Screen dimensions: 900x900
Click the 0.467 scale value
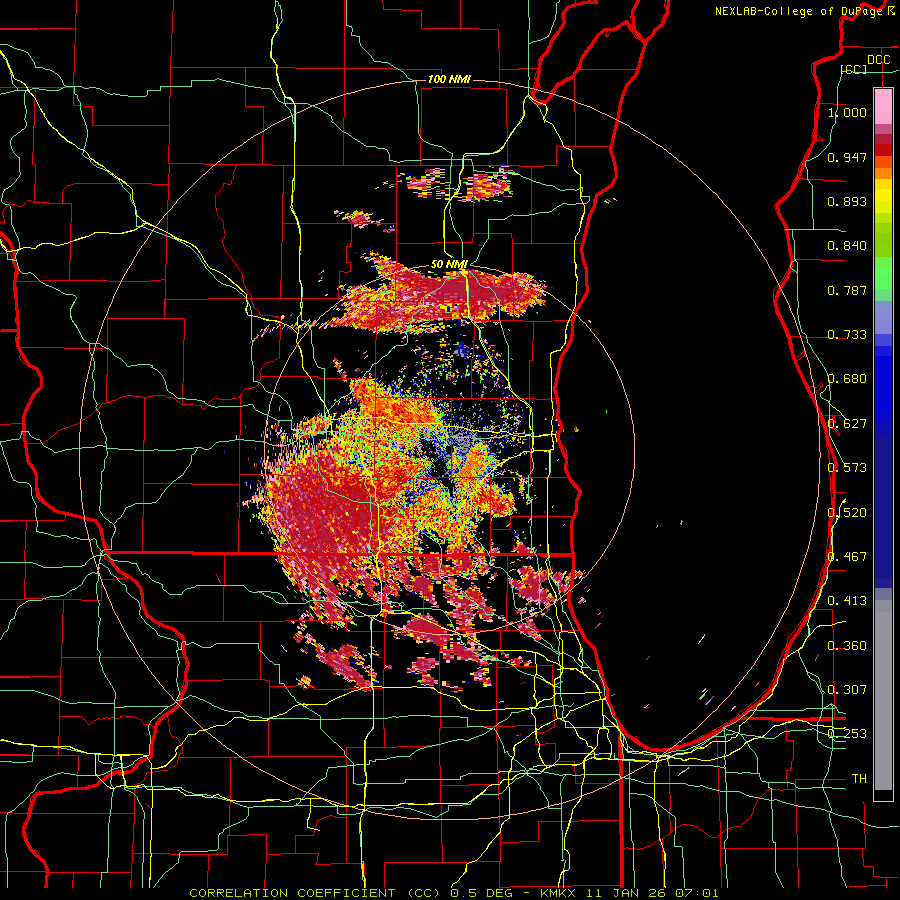click(x=847, y=556)
